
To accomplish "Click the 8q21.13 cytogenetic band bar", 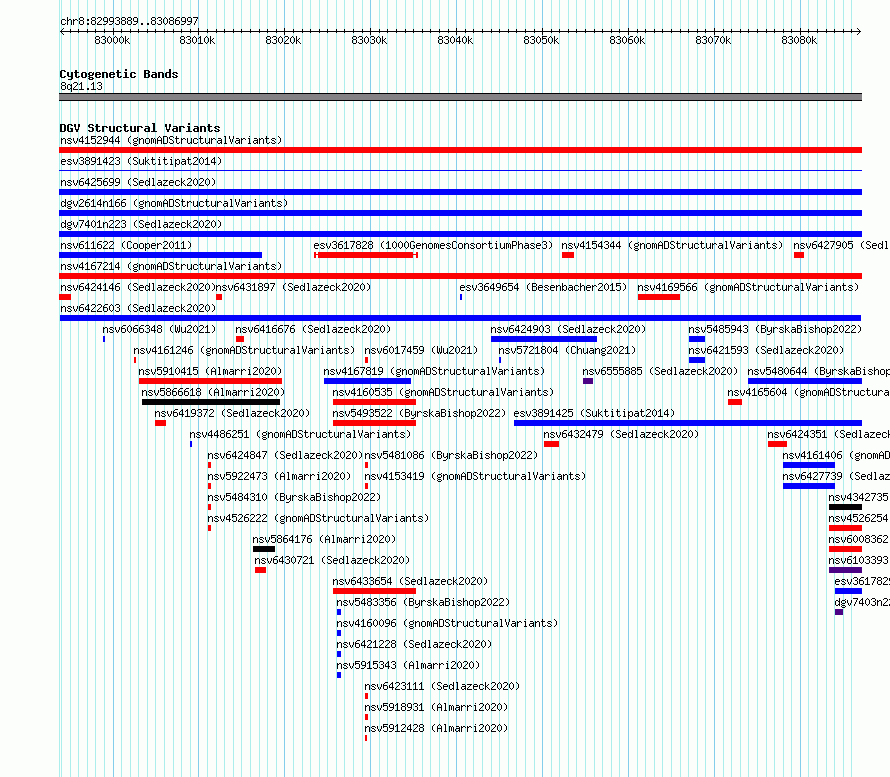I will (x=460, y=97).
